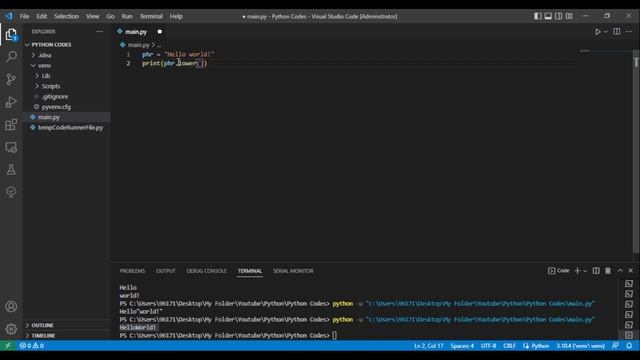This screenshot has height=360, width=640.
Task: Kill terminal with trash icon
Action: pos(608,271)
